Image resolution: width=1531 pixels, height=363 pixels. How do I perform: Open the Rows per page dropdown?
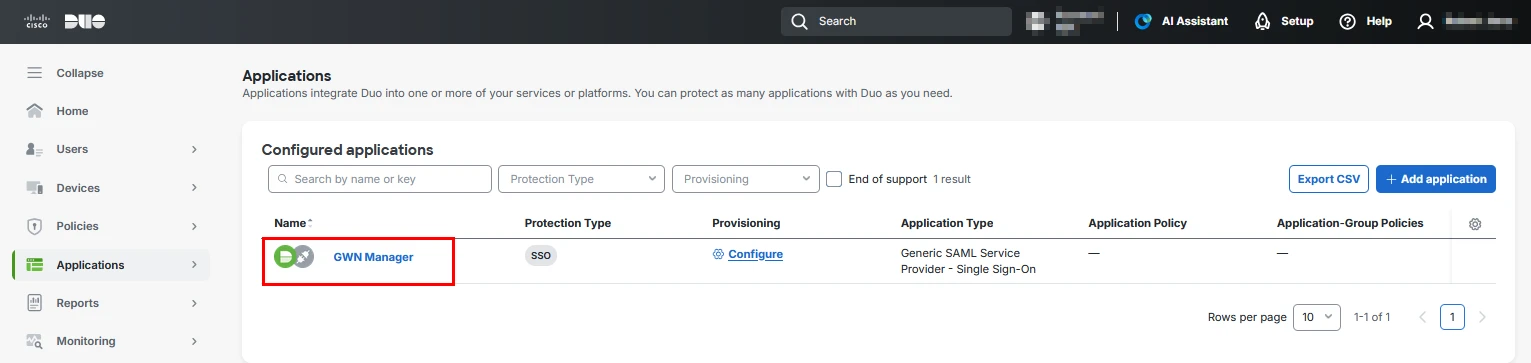pyautogui.click(x=1317, y=317)
